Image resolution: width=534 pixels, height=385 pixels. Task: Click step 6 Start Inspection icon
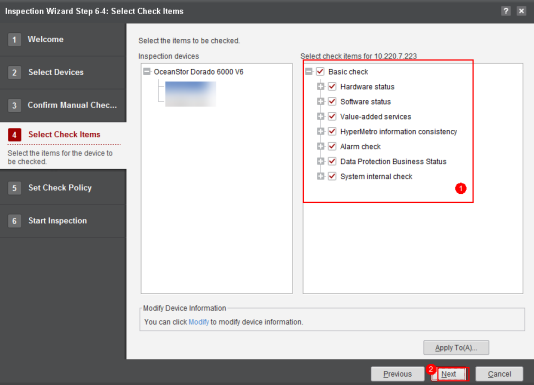click(14, 221)
